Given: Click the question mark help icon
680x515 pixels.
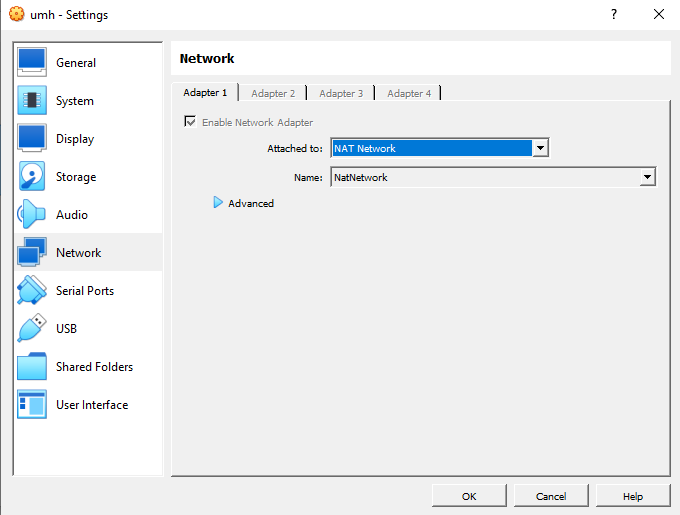Looking at the screenshot, I should pos(614,14).
